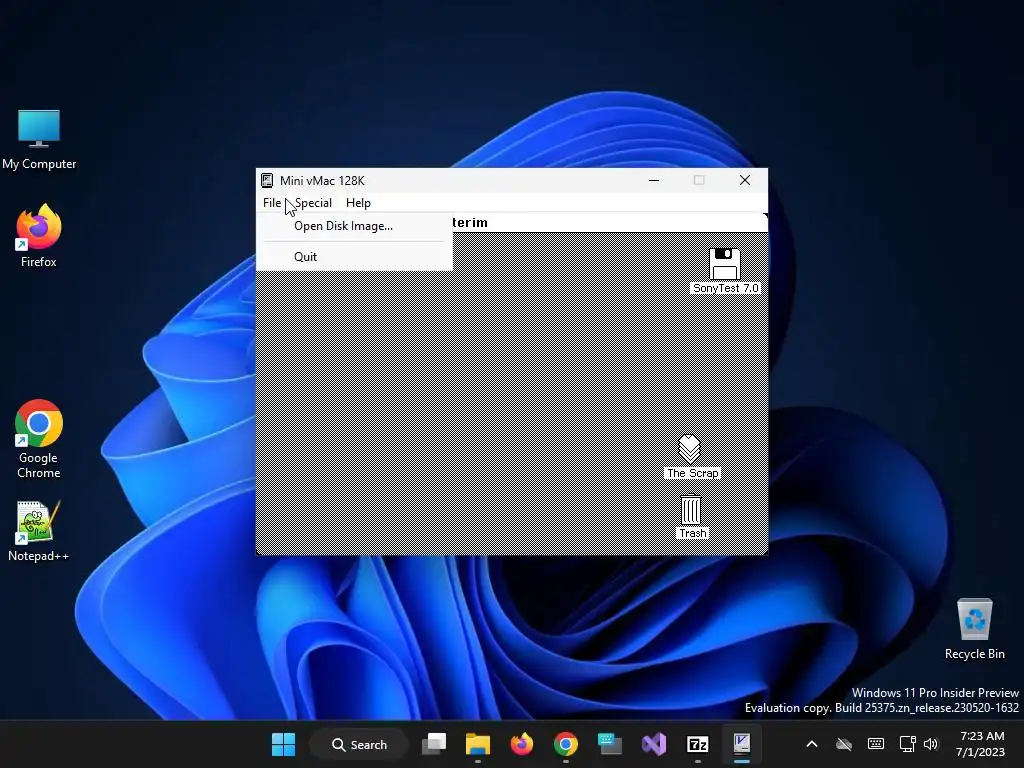This screenshot has height=768, width=1024.
Task: Open Task View from the taskbar
Action: [434, 744]
